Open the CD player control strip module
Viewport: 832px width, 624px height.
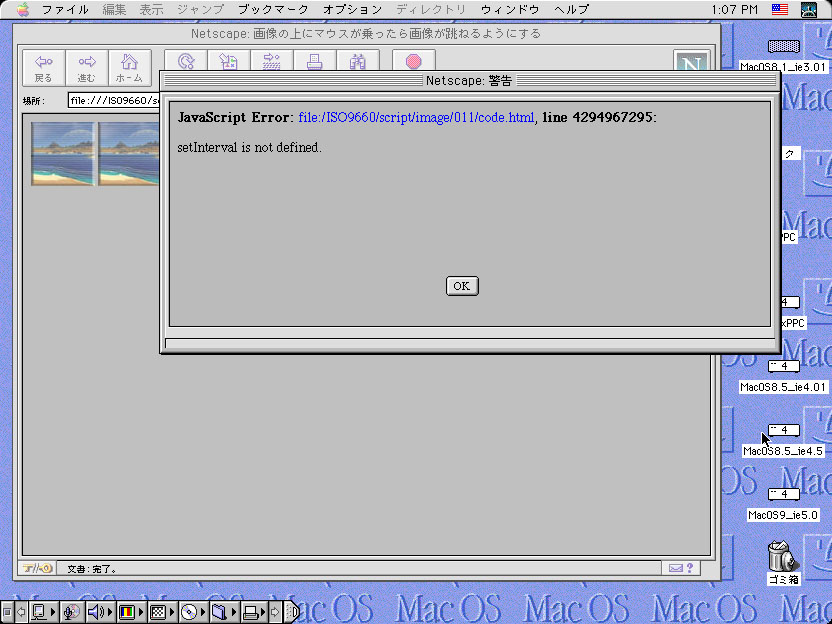193,612
